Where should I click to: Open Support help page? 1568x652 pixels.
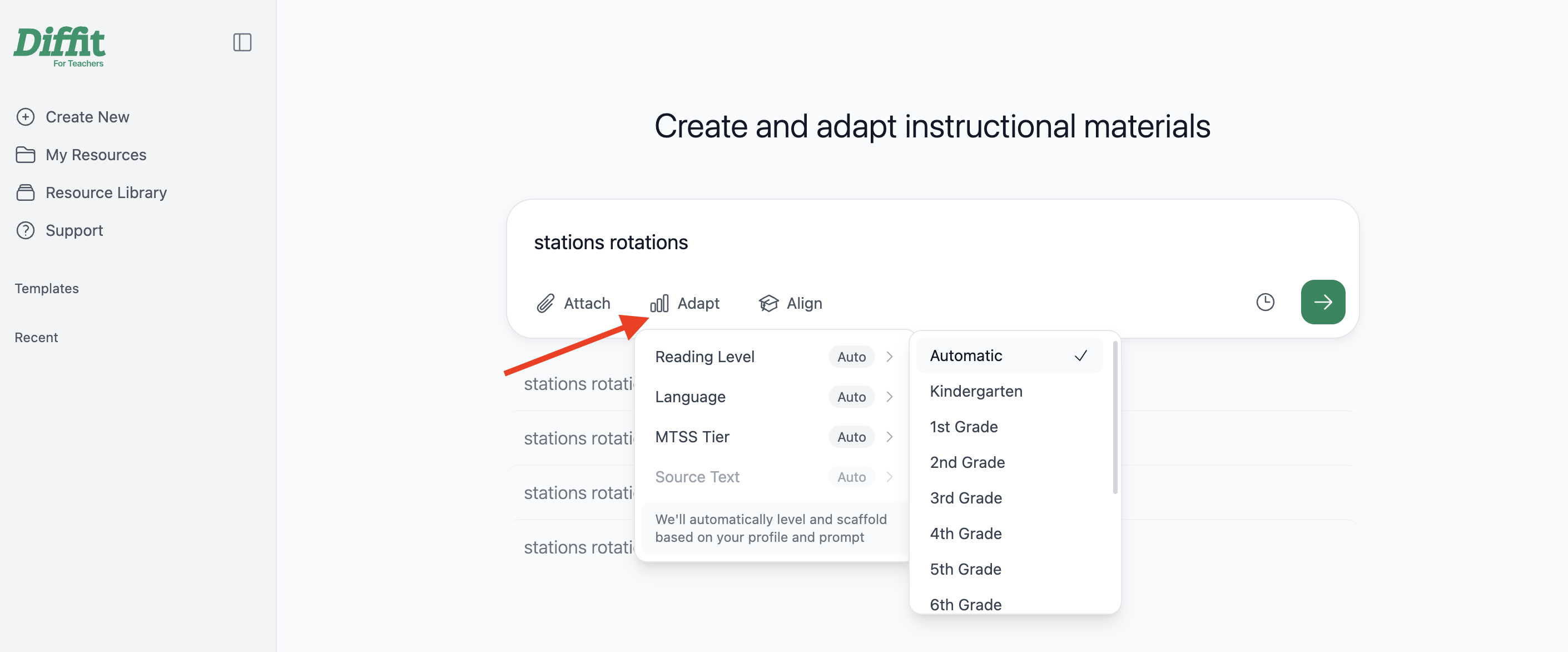click(59, 230)
